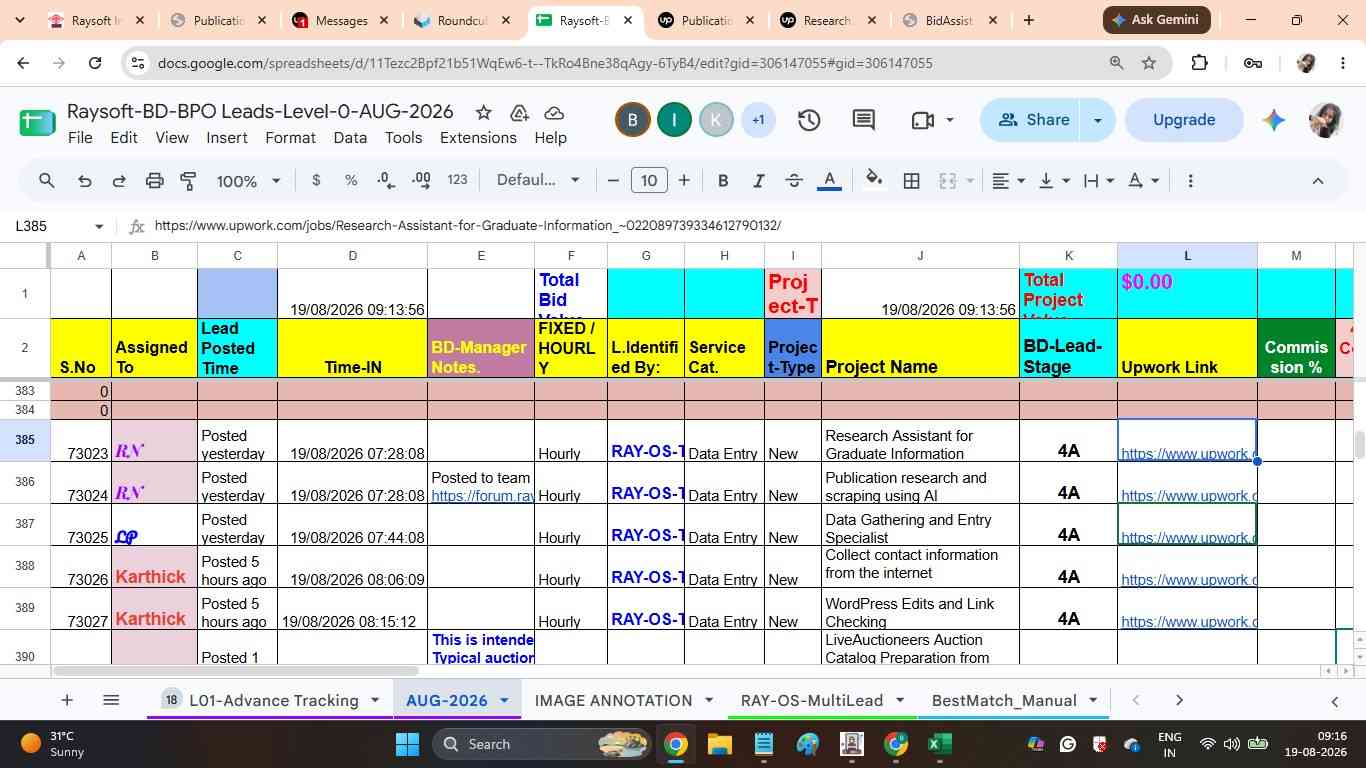
Task: Toggle bold formatting
Action: [723, 181]
